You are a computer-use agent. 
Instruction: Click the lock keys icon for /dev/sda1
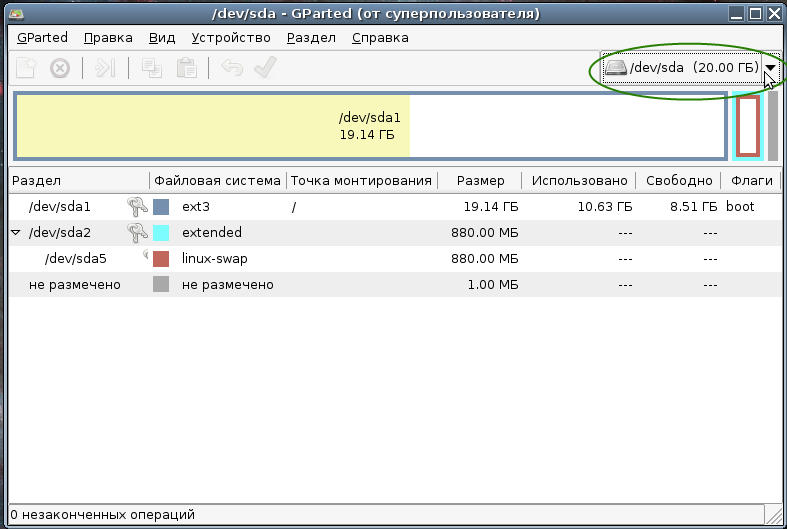tap(137, 206)
